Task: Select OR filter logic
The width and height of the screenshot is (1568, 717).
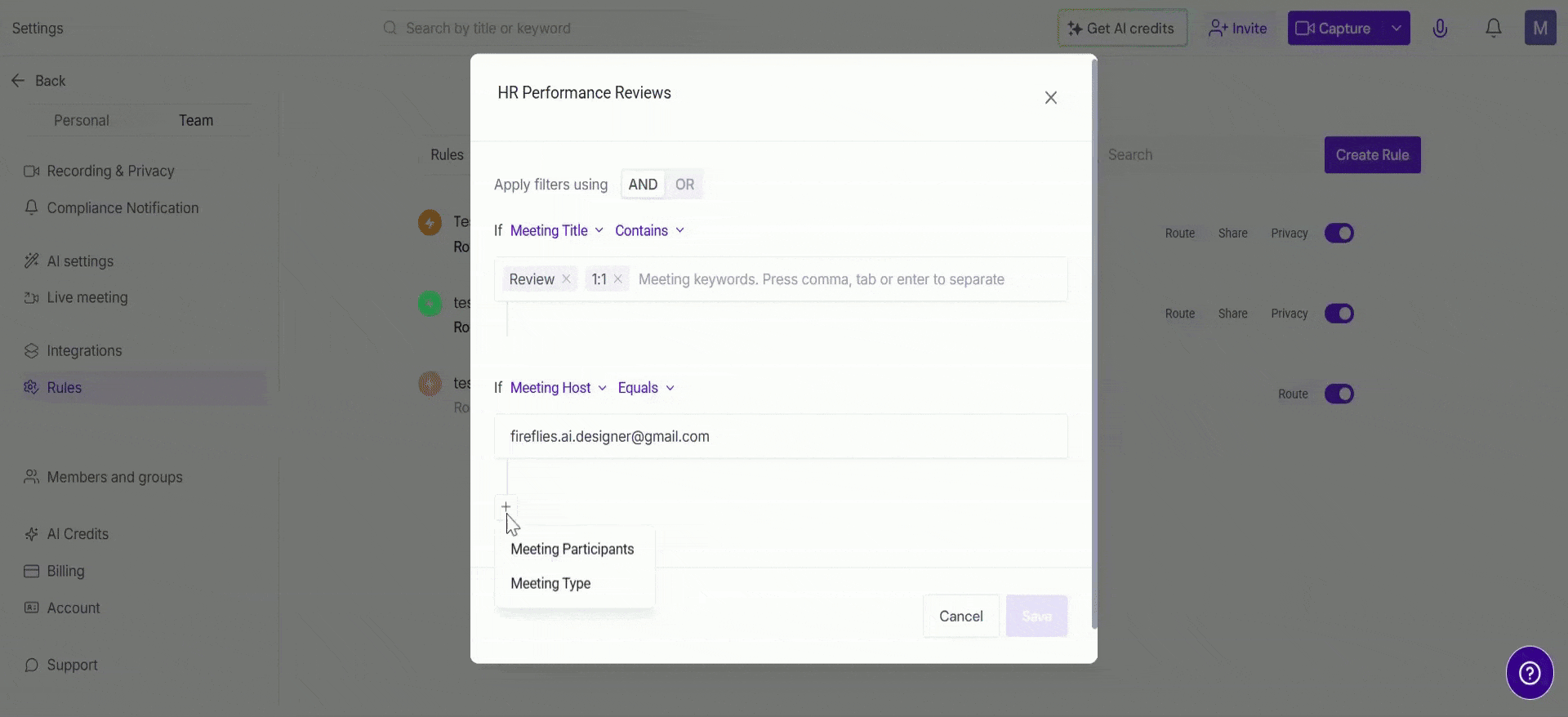Action: point(684,185)
